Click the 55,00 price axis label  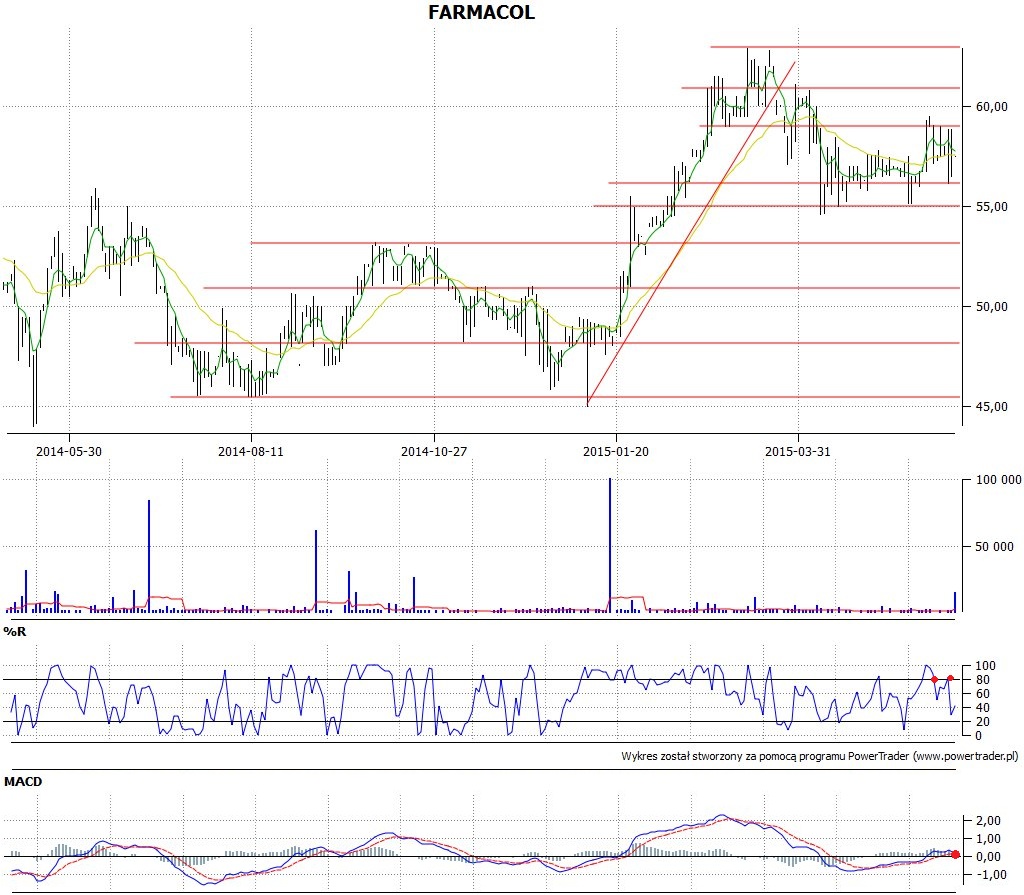pos(991,206)
